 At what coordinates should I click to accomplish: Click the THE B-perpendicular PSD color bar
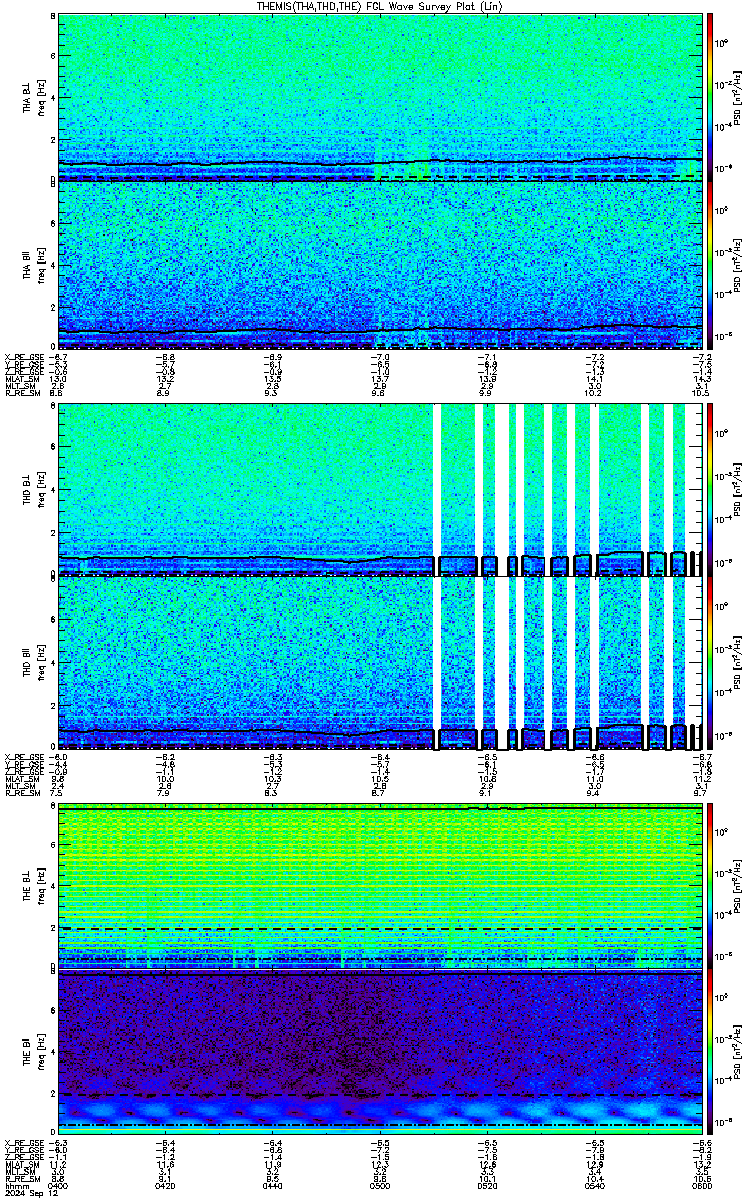[711, 886]
